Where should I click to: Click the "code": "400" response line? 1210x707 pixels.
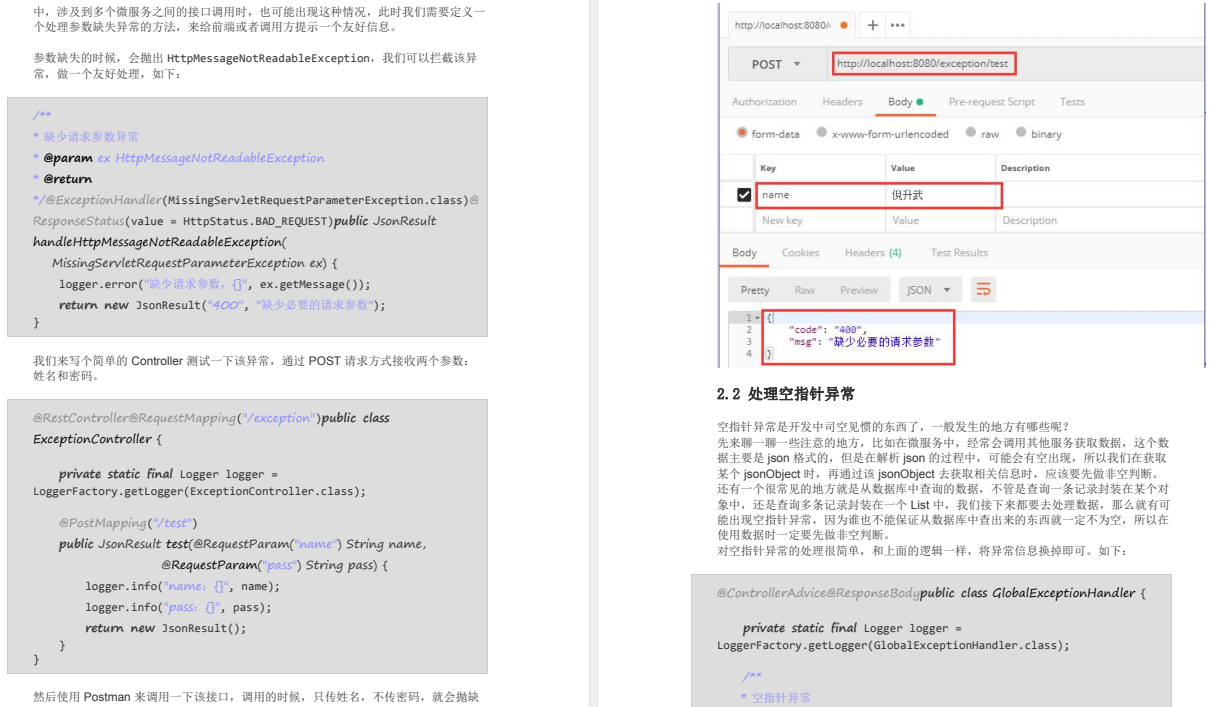[x=828, y=329]
